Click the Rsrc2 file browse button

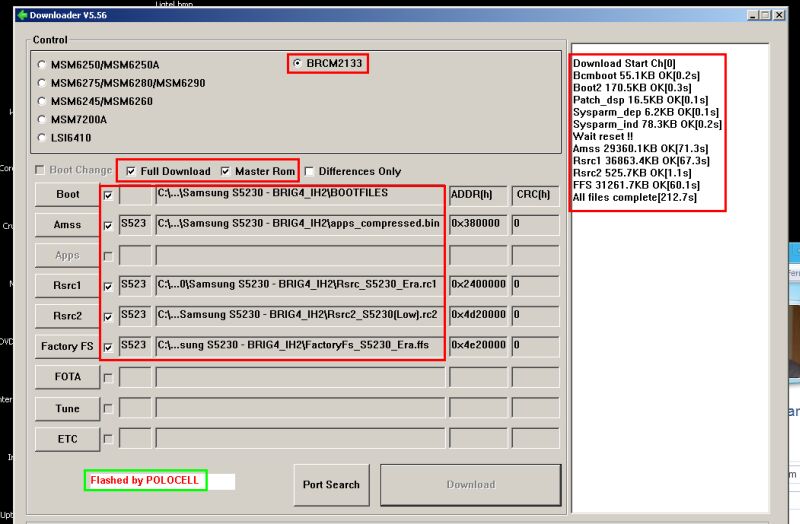67,316
